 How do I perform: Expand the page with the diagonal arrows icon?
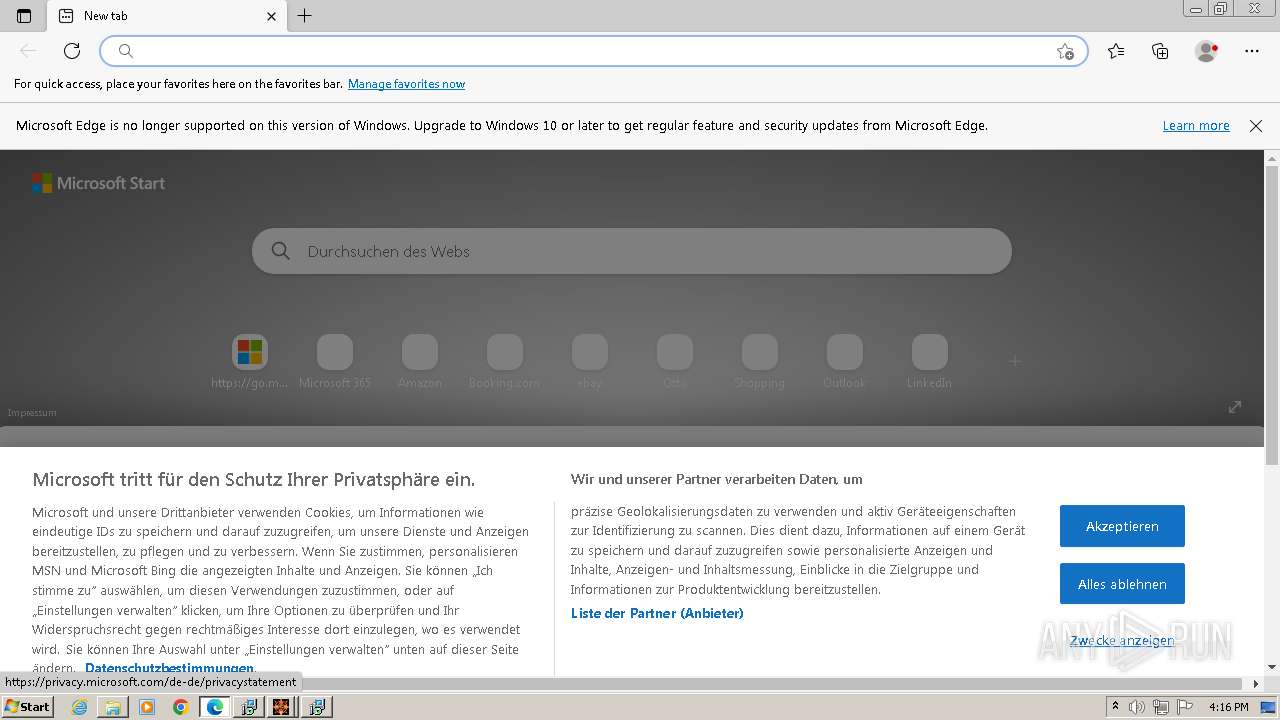[1235, 407]
